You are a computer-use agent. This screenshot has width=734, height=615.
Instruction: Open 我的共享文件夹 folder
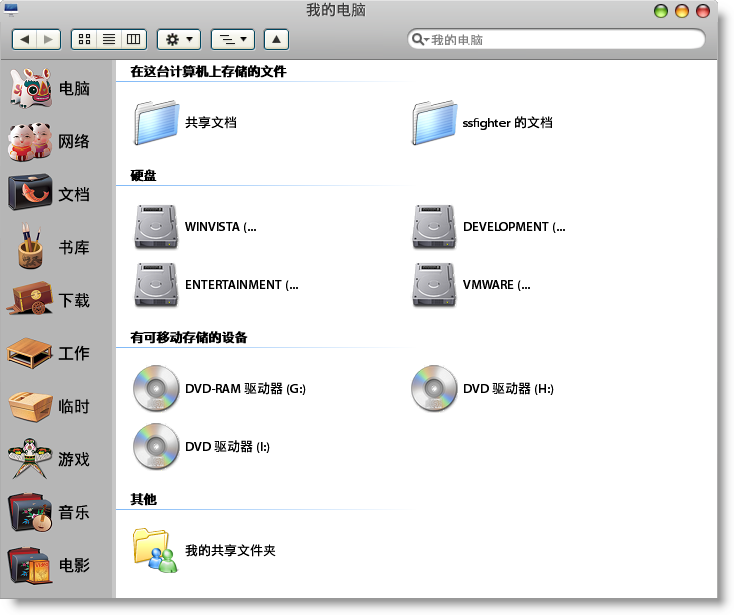click(x=156, y=550)
